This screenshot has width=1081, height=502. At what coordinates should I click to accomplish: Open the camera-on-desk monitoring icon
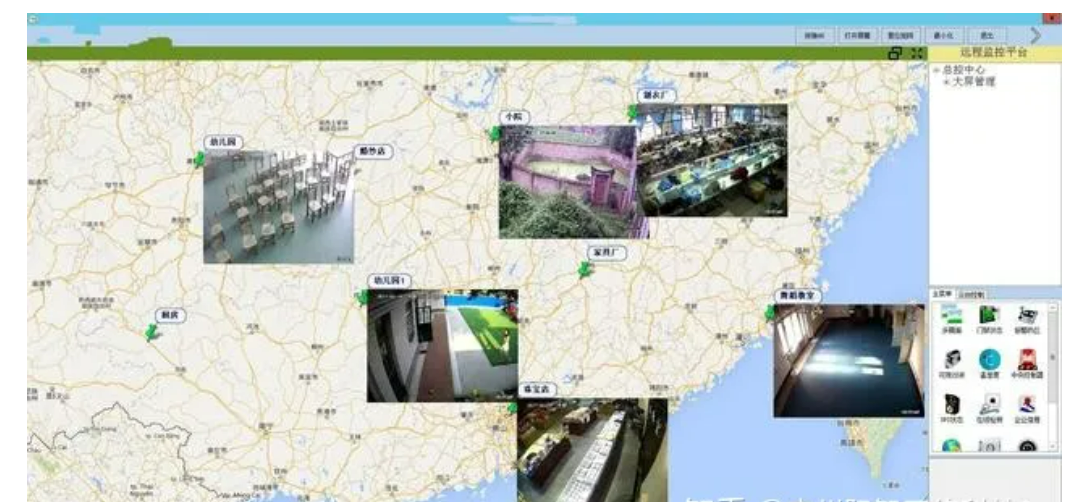[x=989, y=404]
